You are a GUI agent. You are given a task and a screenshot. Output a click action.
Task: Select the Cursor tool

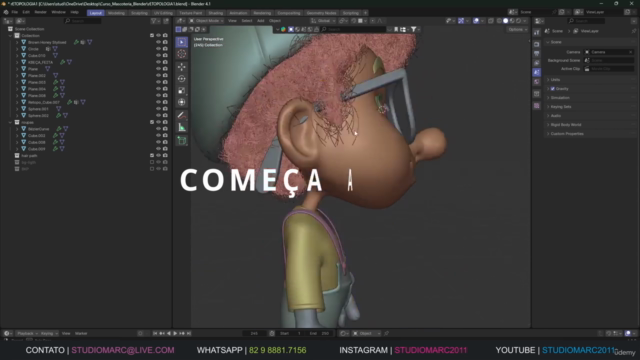[182, 54]
